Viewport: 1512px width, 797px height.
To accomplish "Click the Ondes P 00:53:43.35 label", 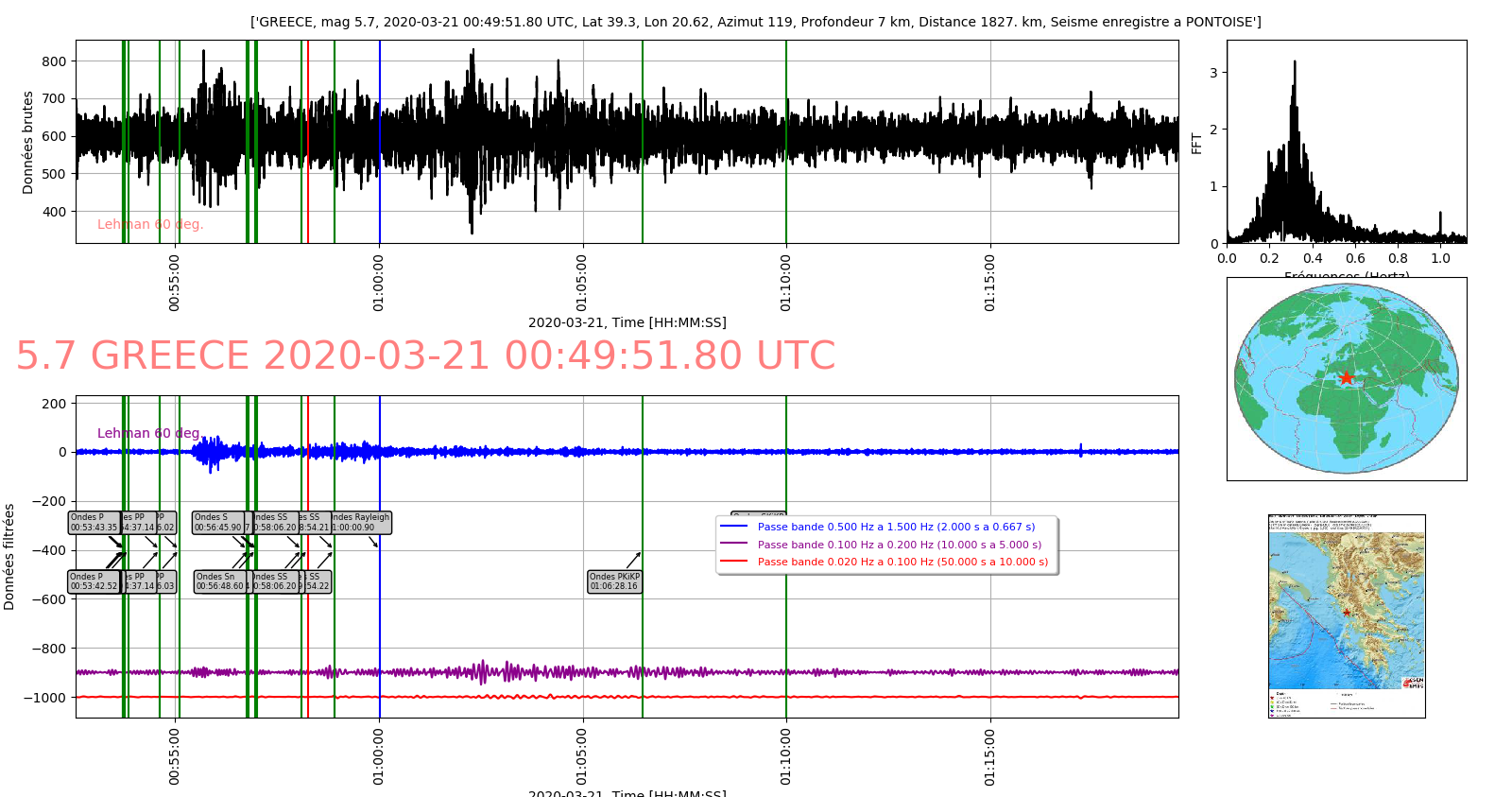I will 94,523.
